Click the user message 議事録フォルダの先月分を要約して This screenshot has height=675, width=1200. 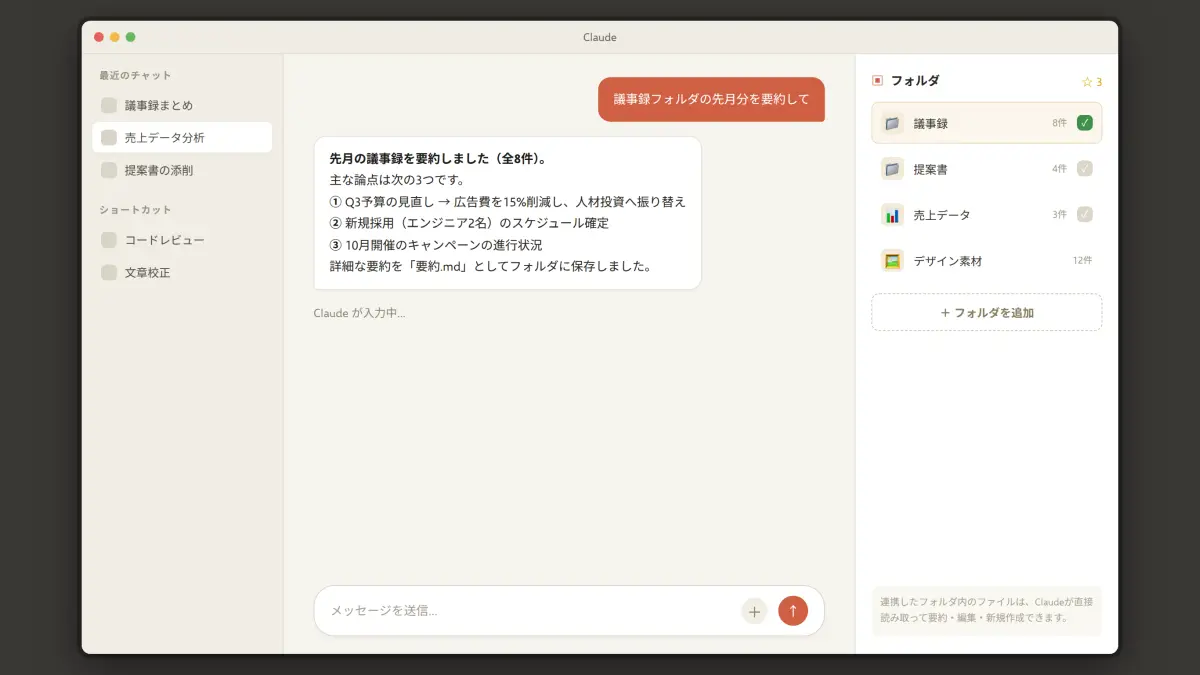tap(711, 99)
